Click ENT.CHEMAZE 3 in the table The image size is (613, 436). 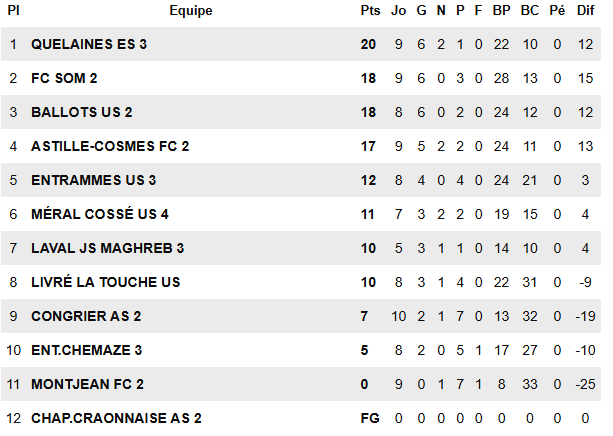86,350
